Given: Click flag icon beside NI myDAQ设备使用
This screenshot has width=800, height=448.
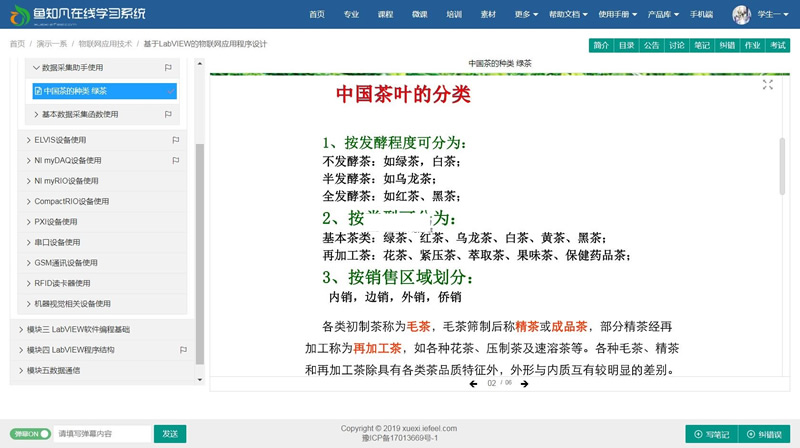Looking at the screenshot, I should pyautogui.click(x=175, y=160).
